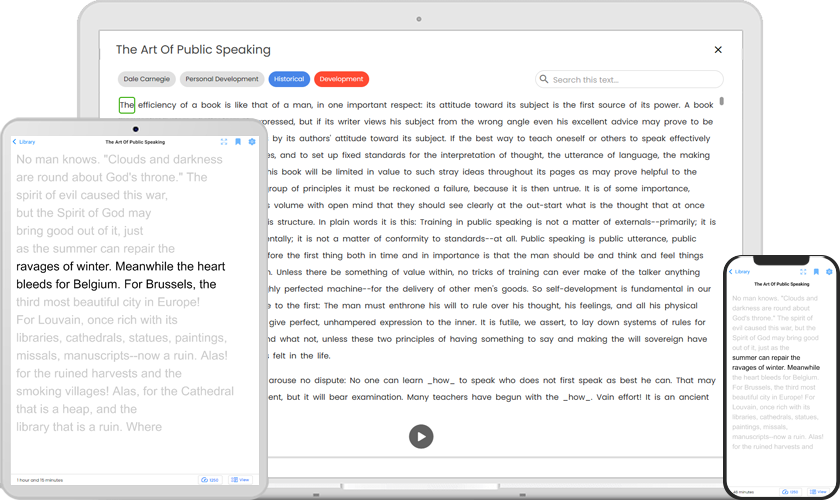Click 'third most beautiful city in Europe!' on tablet
This screenshot has height=500, width=840.
(108, 302)
